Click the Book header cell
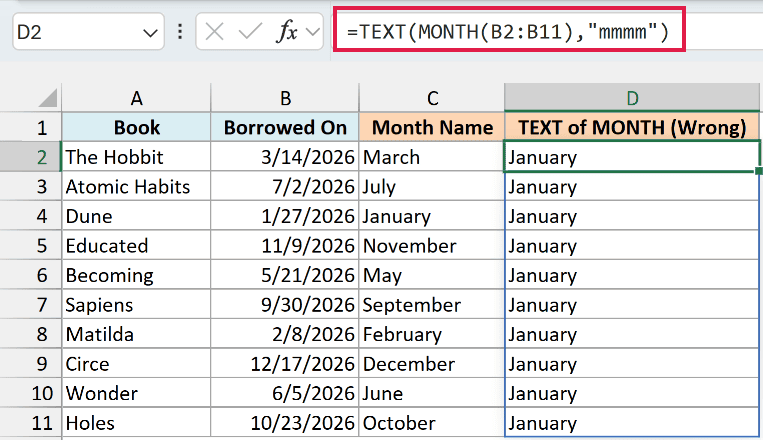The width and height of the screenshot is (763, 440). (136, 128)
